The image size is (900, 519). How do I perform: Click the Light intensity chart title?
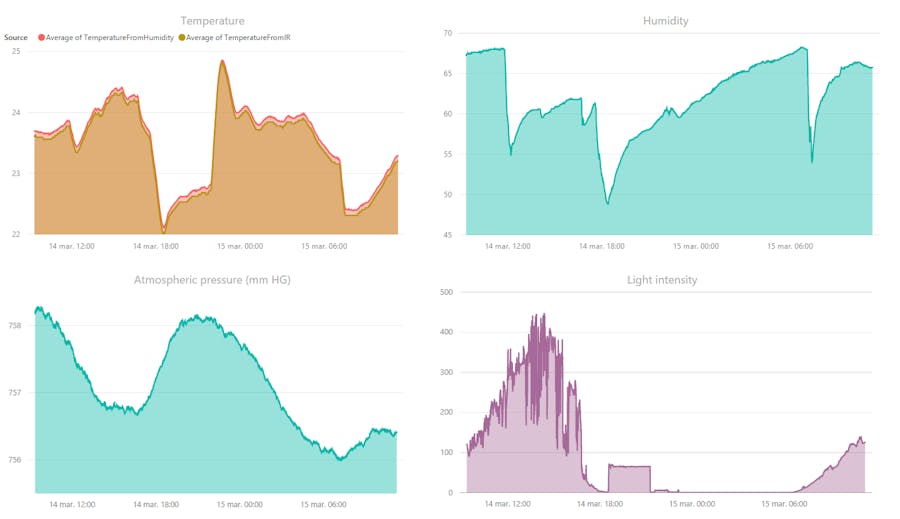(662, 280)
